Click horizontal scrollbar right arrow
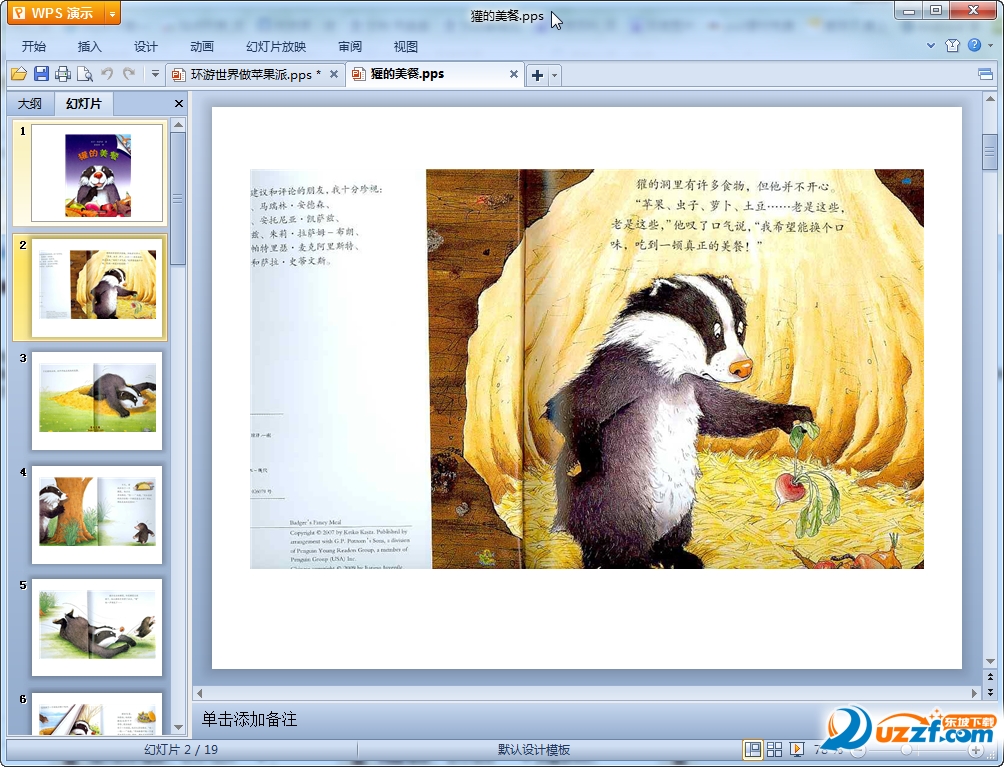 (974, 693)
